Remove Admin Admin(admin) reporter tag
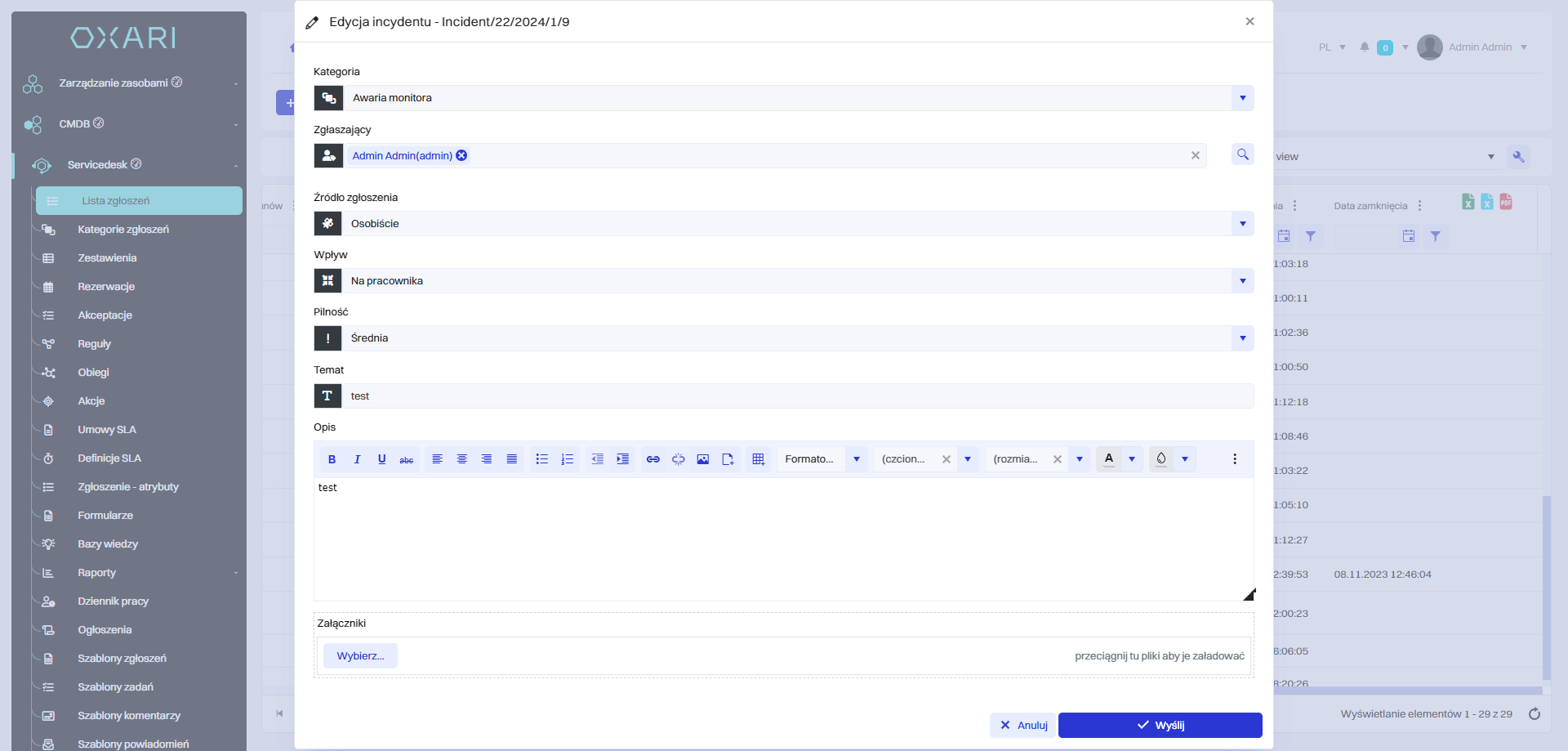Viewport: 1568px width, 751px height. [x=461, y=155]
